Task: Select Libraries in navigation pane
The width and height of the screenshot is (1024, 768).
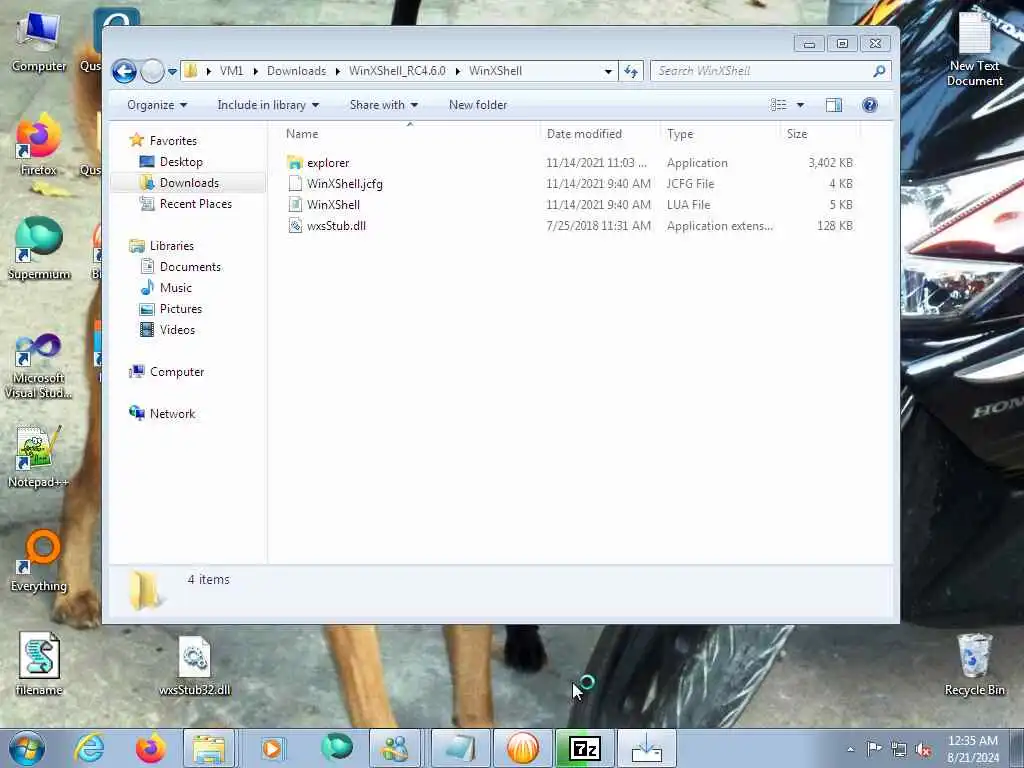Action: click(x=171, y=246)
